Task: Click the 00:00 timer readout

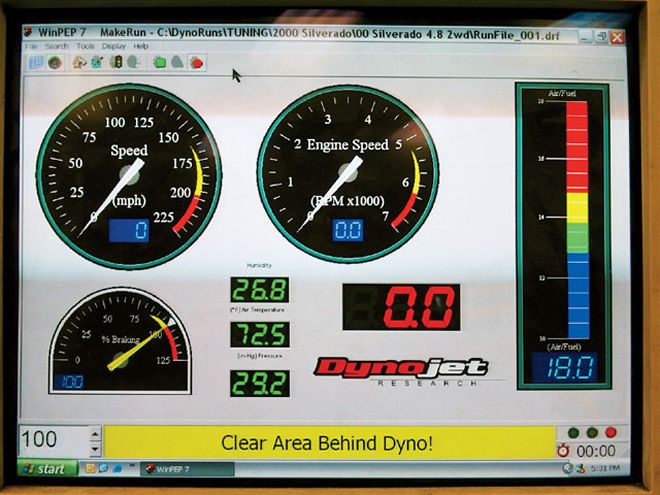Action: point(596,451)
